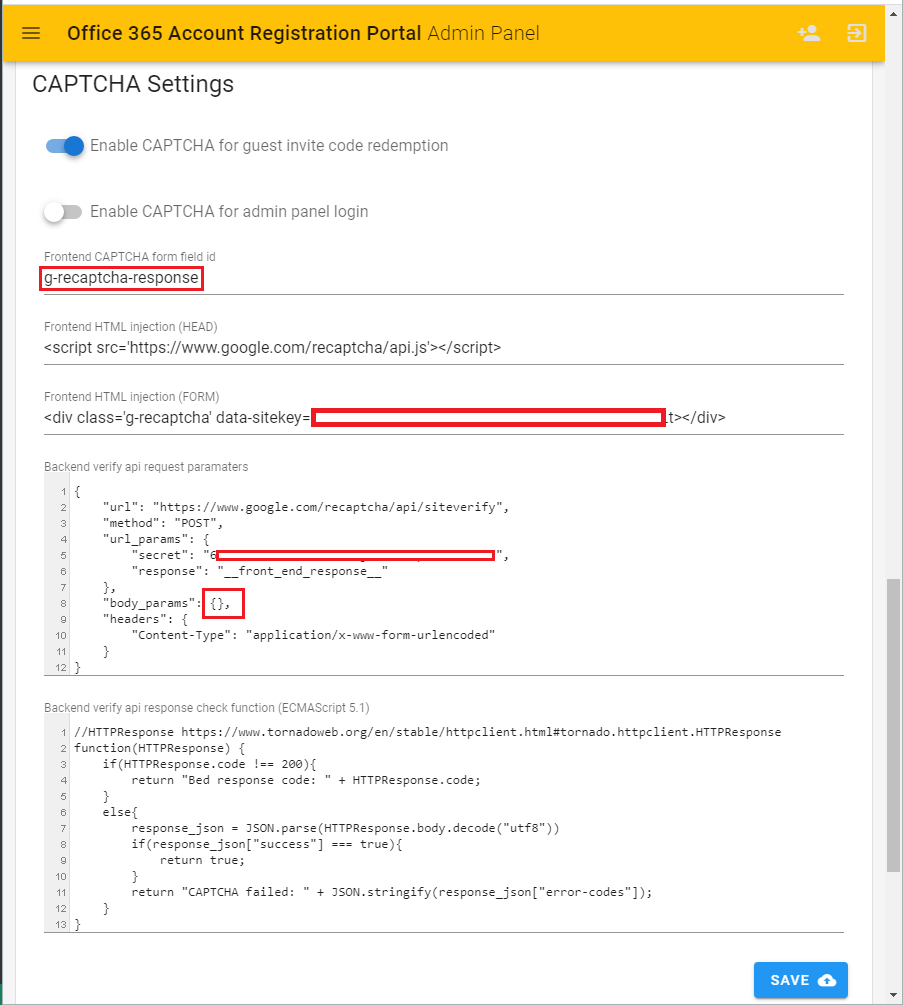Screen dimensions: 903x1005
Task: Click the scrollbar down arrow
Action: pos(893,995)
